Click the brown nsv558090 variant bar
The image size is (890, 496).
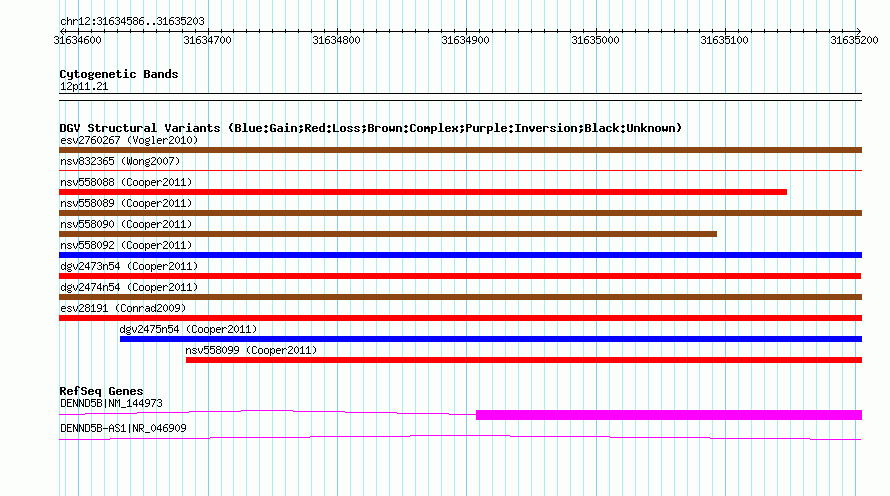pyautogui.click(x=388, y=234)
